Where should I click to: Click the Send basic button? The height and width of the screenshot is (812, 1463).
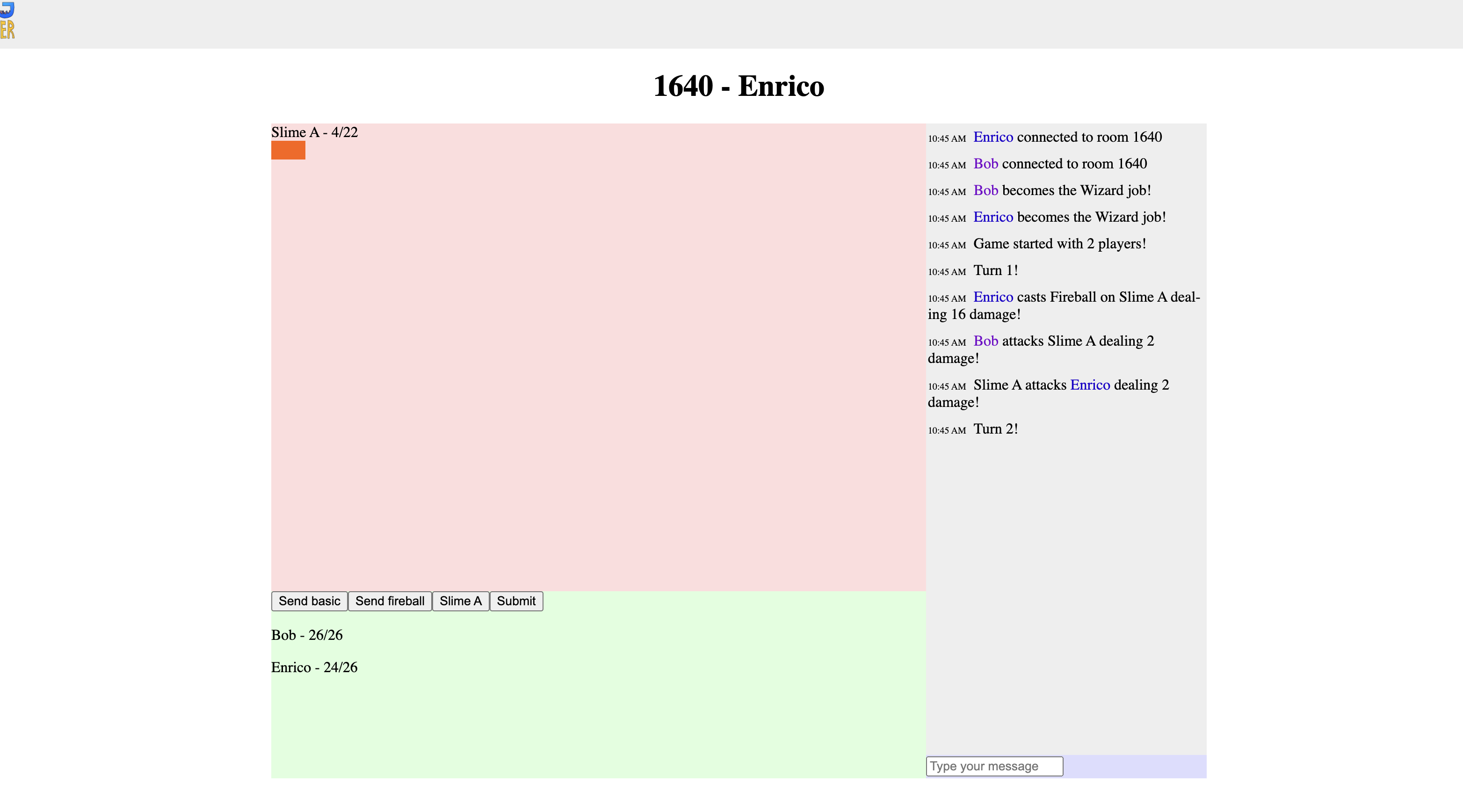[309, 601]
